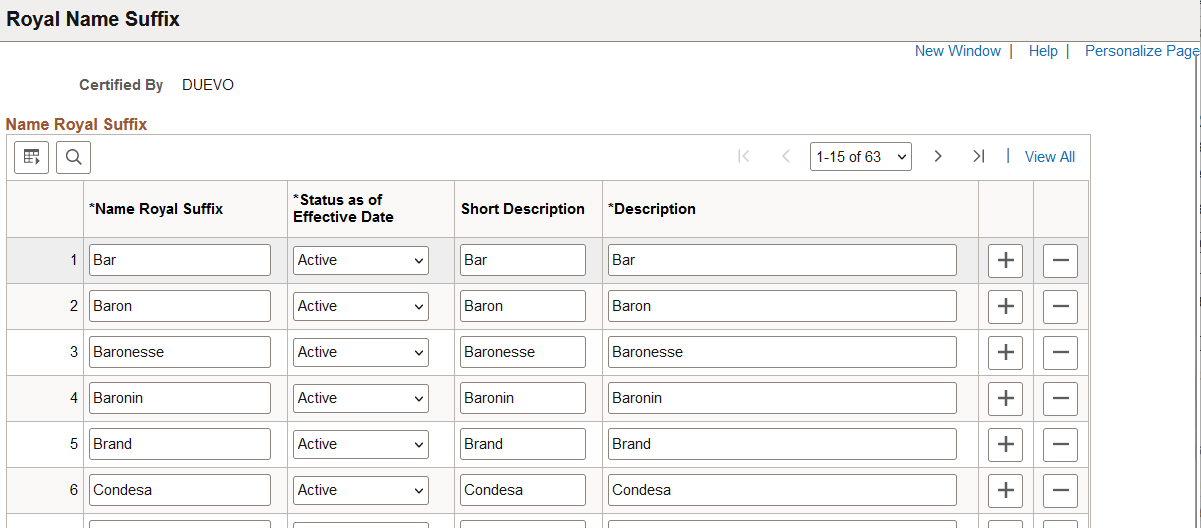Add a row after Brand
This screenshot has width=1201, height=528.
pyautogui.click(x=1006, y=444)
